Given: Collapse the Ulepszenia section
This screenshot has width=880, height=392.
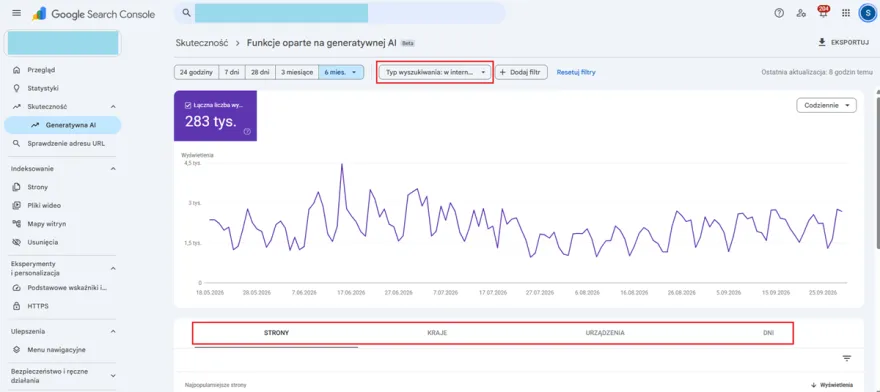Looking at the screenshot, I should point(113,331).
